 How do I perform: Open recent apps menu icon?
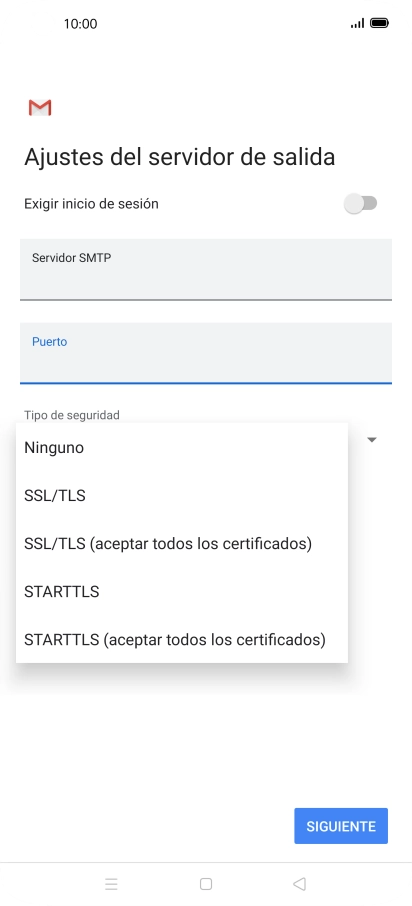tap(112, 883)
